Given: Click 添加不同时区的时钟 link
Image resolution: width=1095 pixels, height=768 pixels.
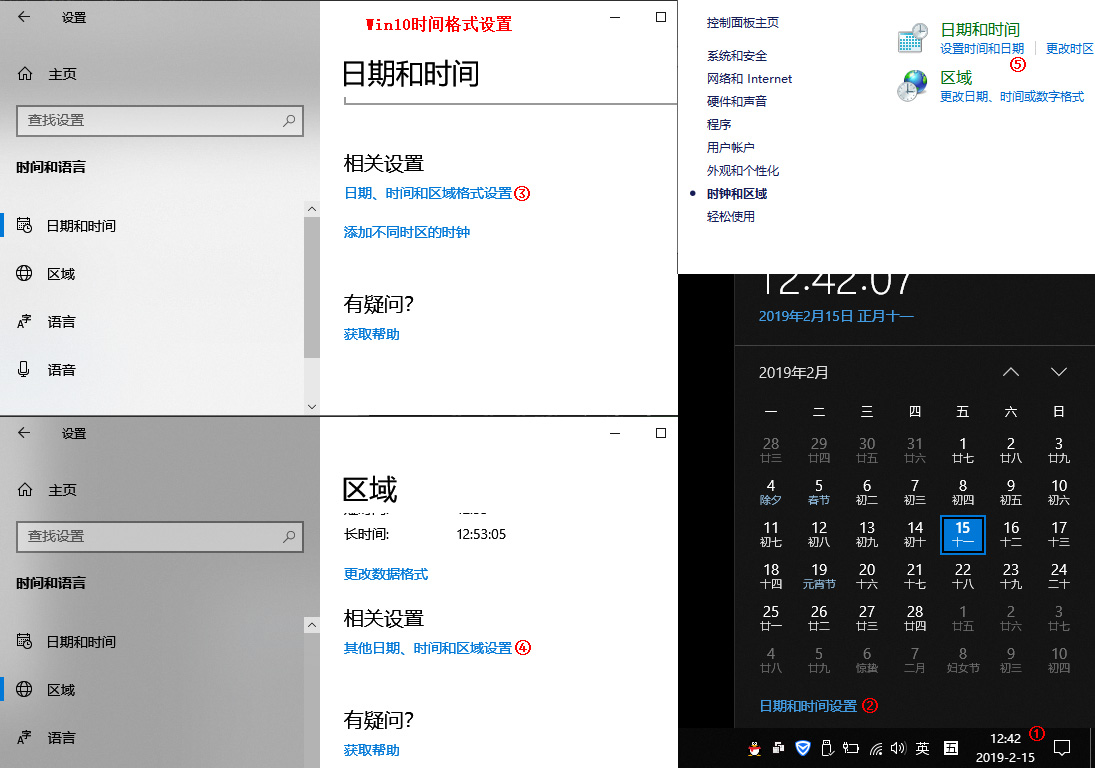Looking at the screenshot, I should pos(406,232).
